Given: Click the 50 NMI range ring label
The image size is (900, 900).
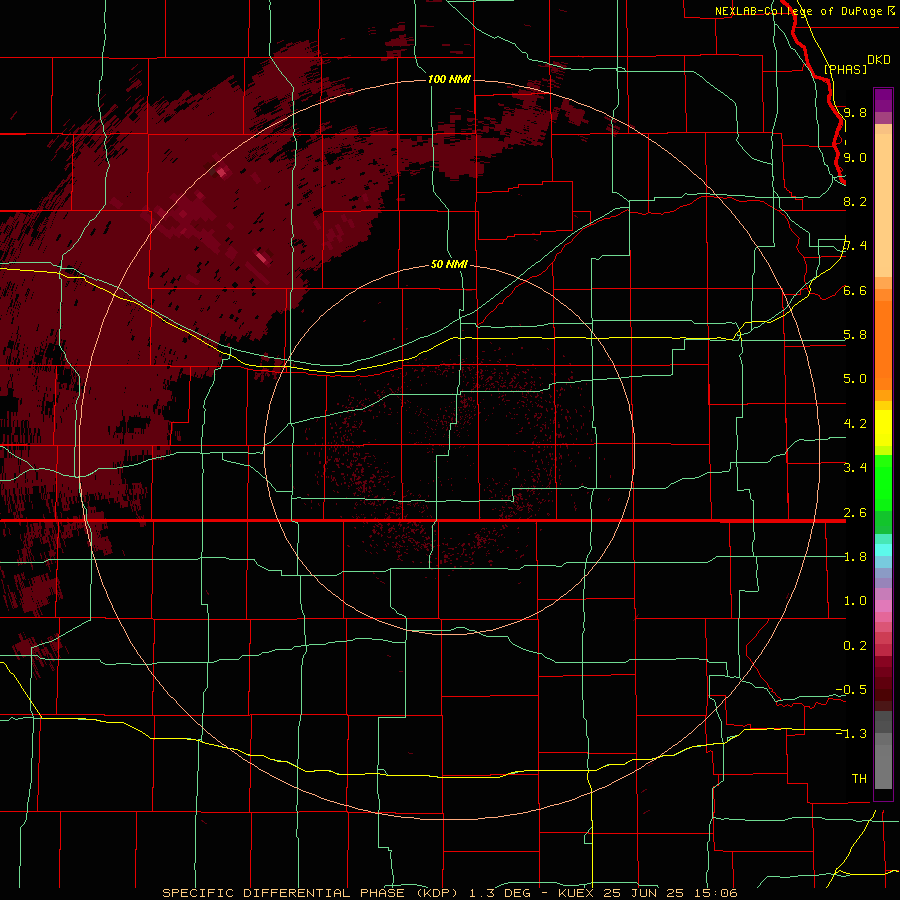Looking at the screenshot, I should pyautogui.click(x=449, y=264).
